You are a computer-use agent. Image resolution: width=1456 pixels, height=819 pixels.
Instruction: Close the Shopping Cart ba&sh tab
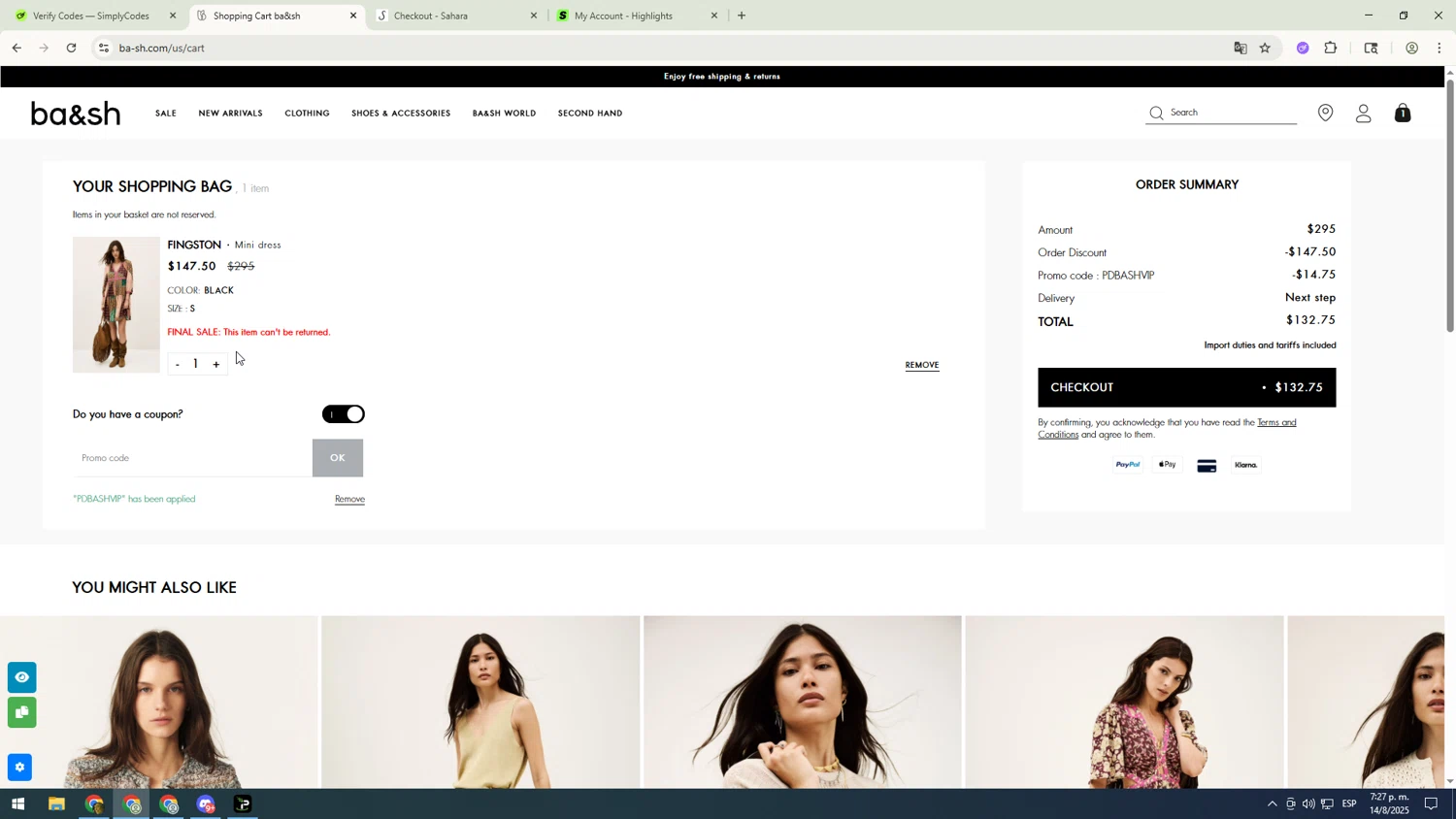point(353,16)
